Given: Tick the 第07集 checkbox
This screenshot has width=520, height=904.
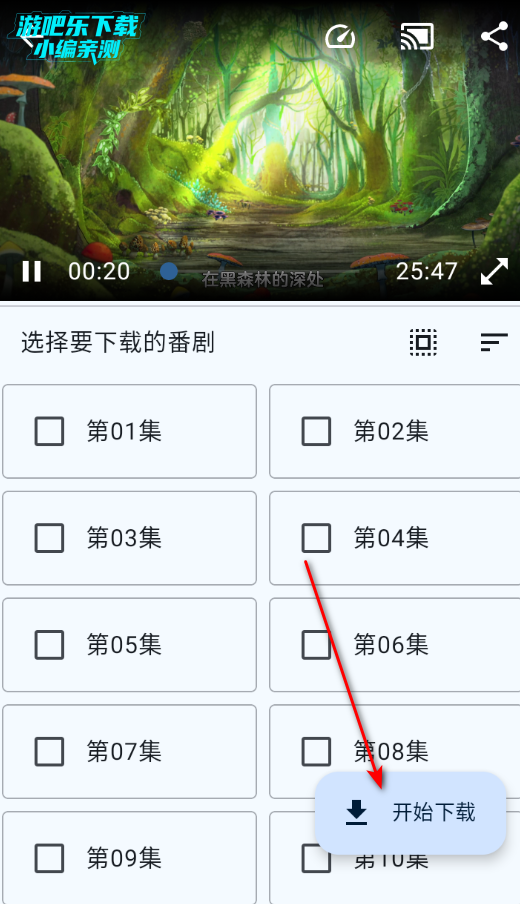Looking at the screenshot, I should pos(49,751).
